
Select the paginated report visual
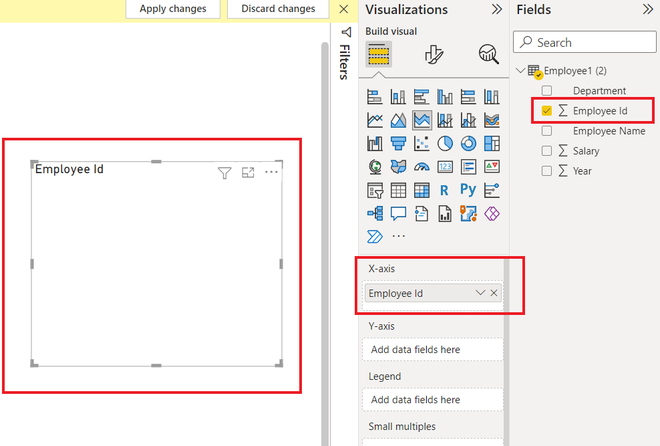pos(445,214)
